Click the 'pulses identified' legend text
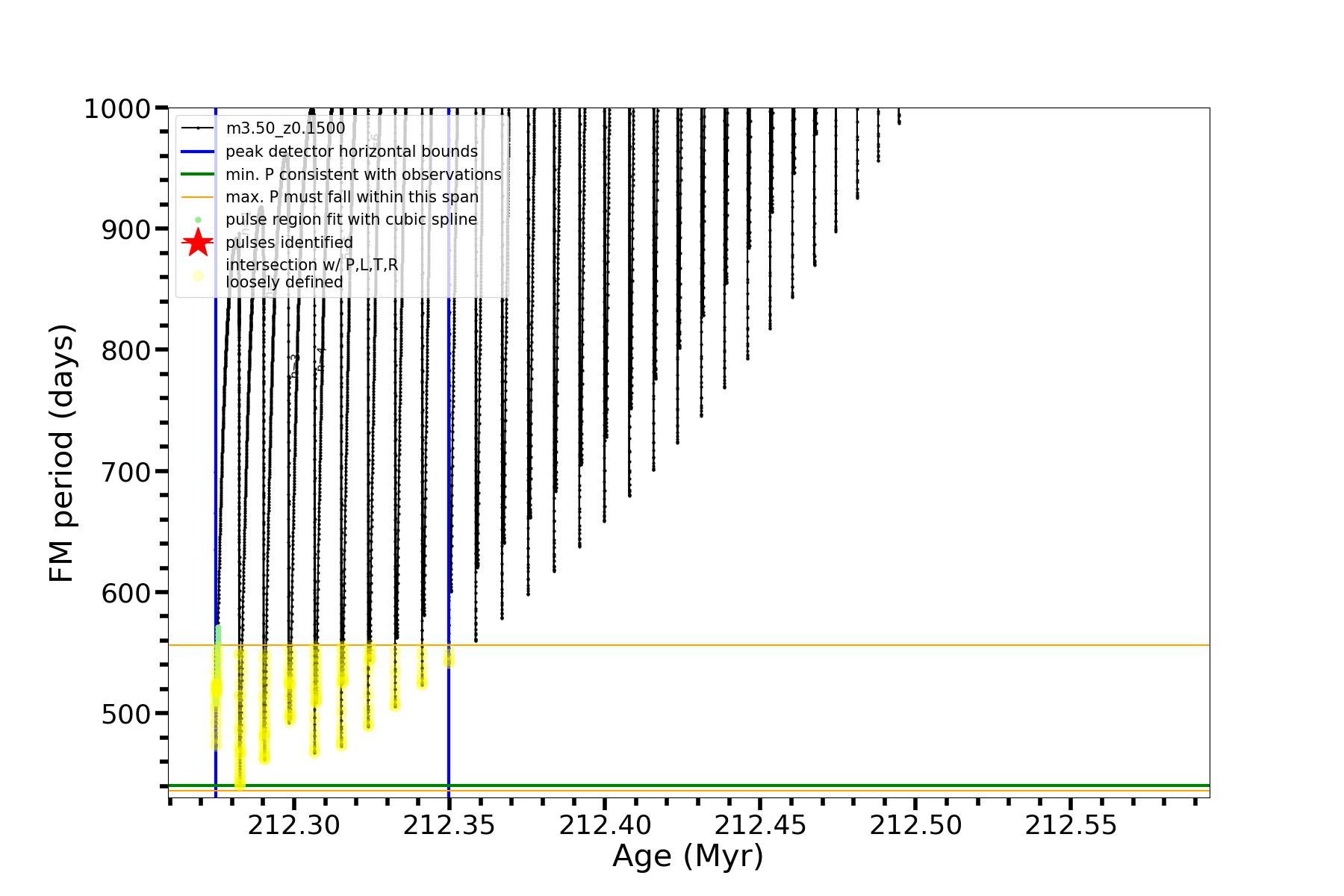This screenshot has width=1344, height=896. pos(289,243)
